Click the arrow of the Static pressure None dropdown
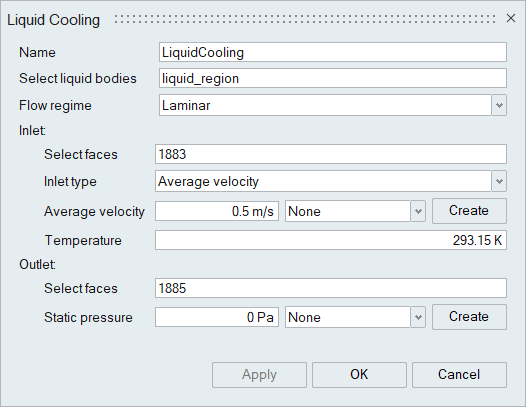 coord(418,317)
